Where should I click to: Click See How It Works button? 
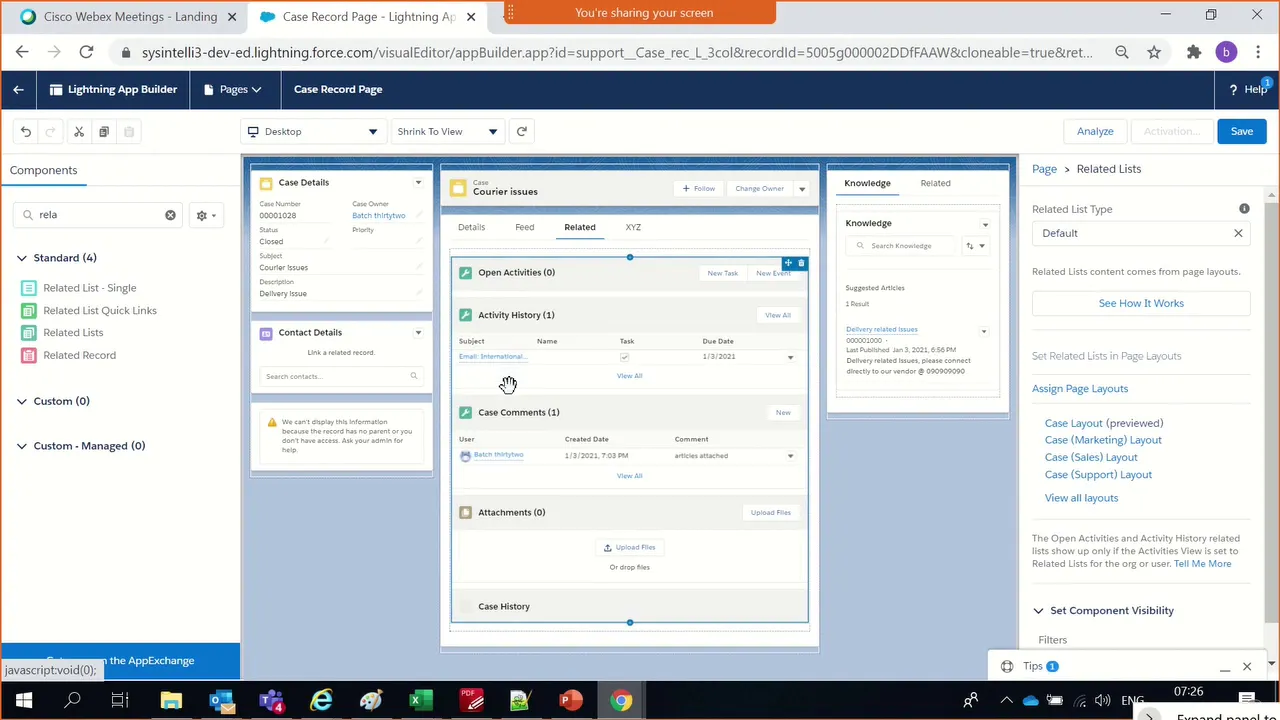(1141, 303)
